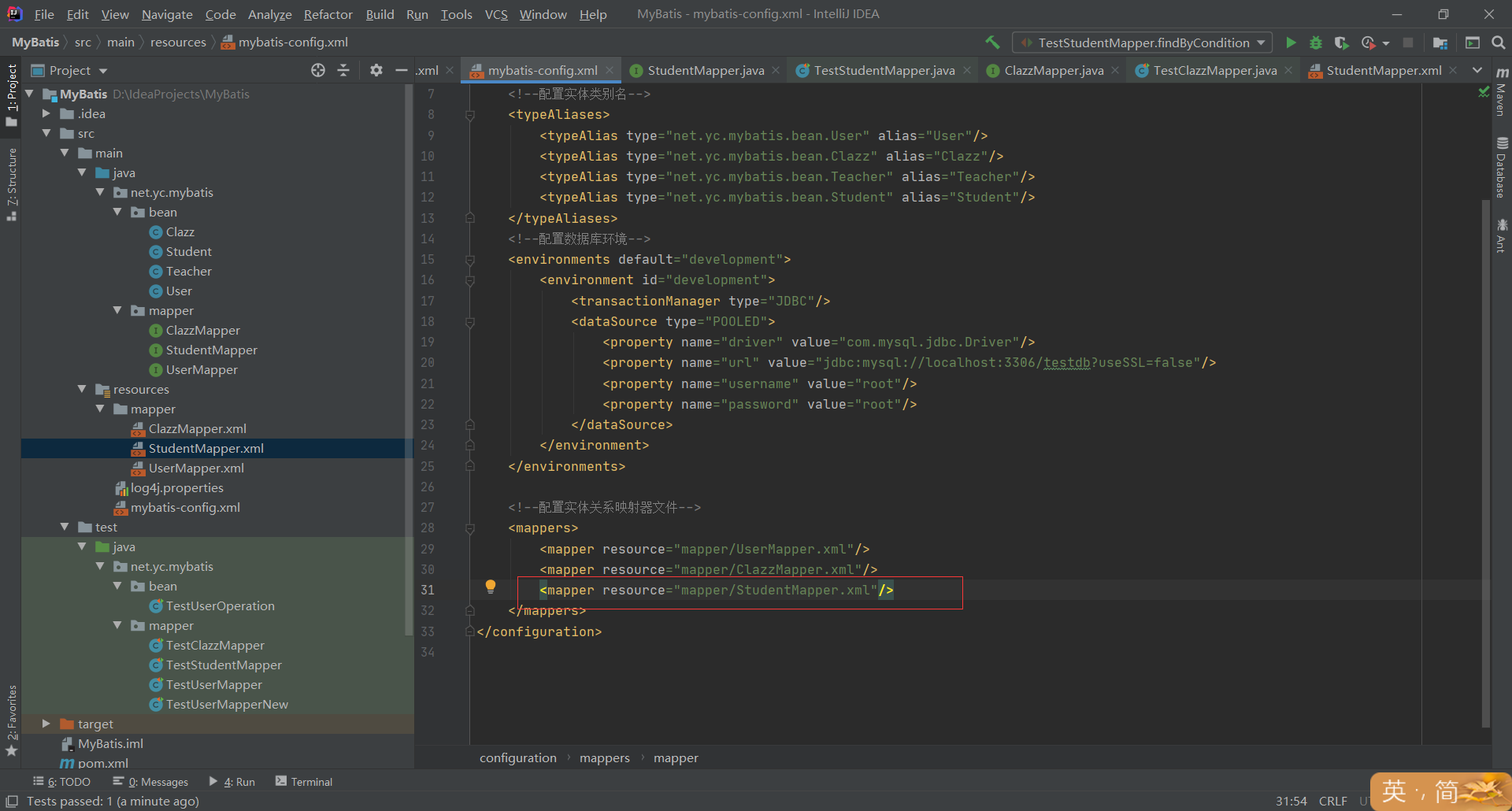Expand the .idea folder
Viewport: 1512px width, 811px height.
[46, 113]
